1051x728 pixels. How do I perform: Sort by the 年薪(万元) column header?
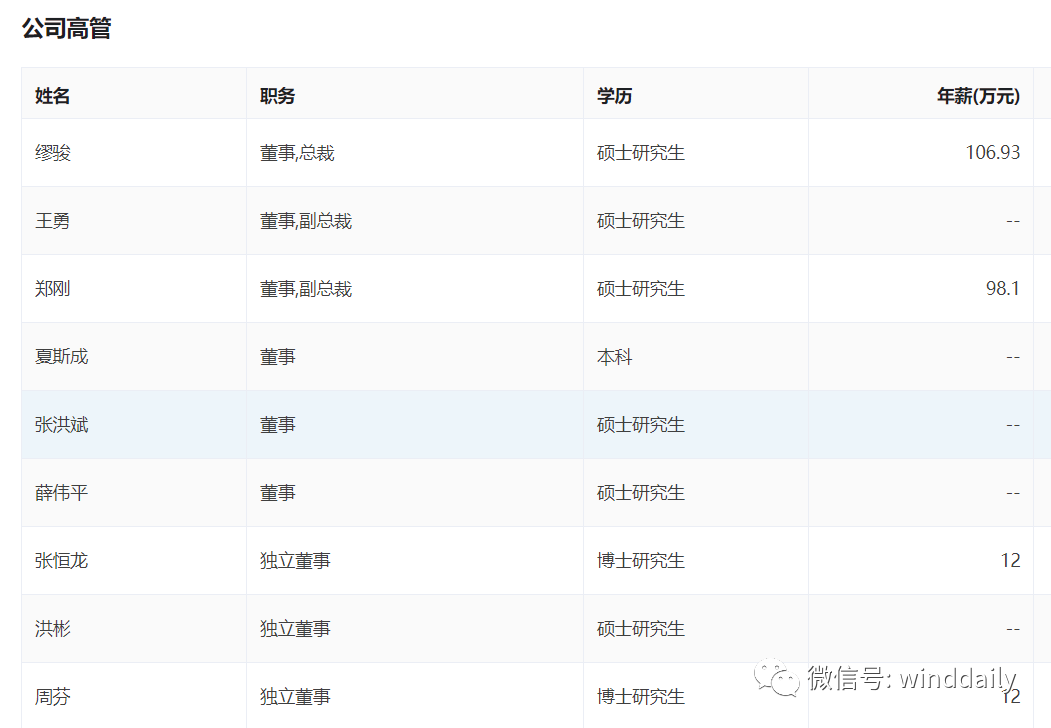(978, 96)
